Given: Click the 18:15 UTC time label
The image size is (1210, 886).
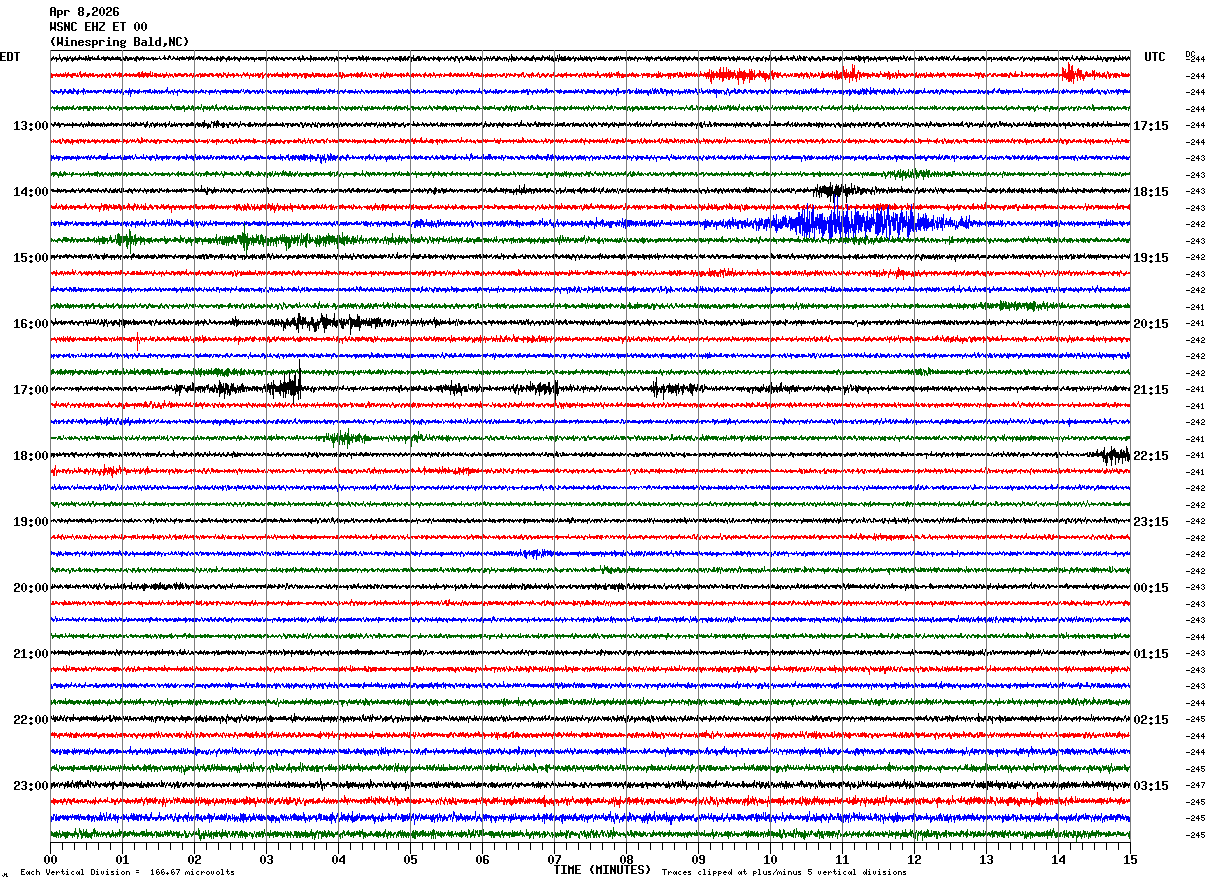Looking at the screenshot, I should click(1151, 192).
